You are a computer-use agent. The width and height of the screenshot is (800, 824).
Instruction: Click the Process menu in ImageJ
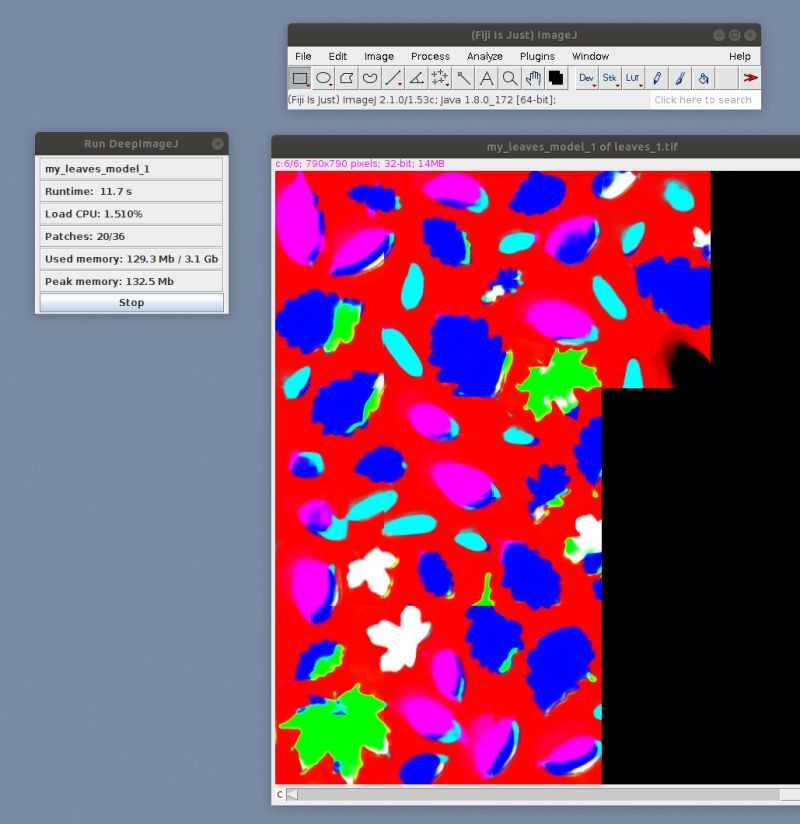click(430, 56)
